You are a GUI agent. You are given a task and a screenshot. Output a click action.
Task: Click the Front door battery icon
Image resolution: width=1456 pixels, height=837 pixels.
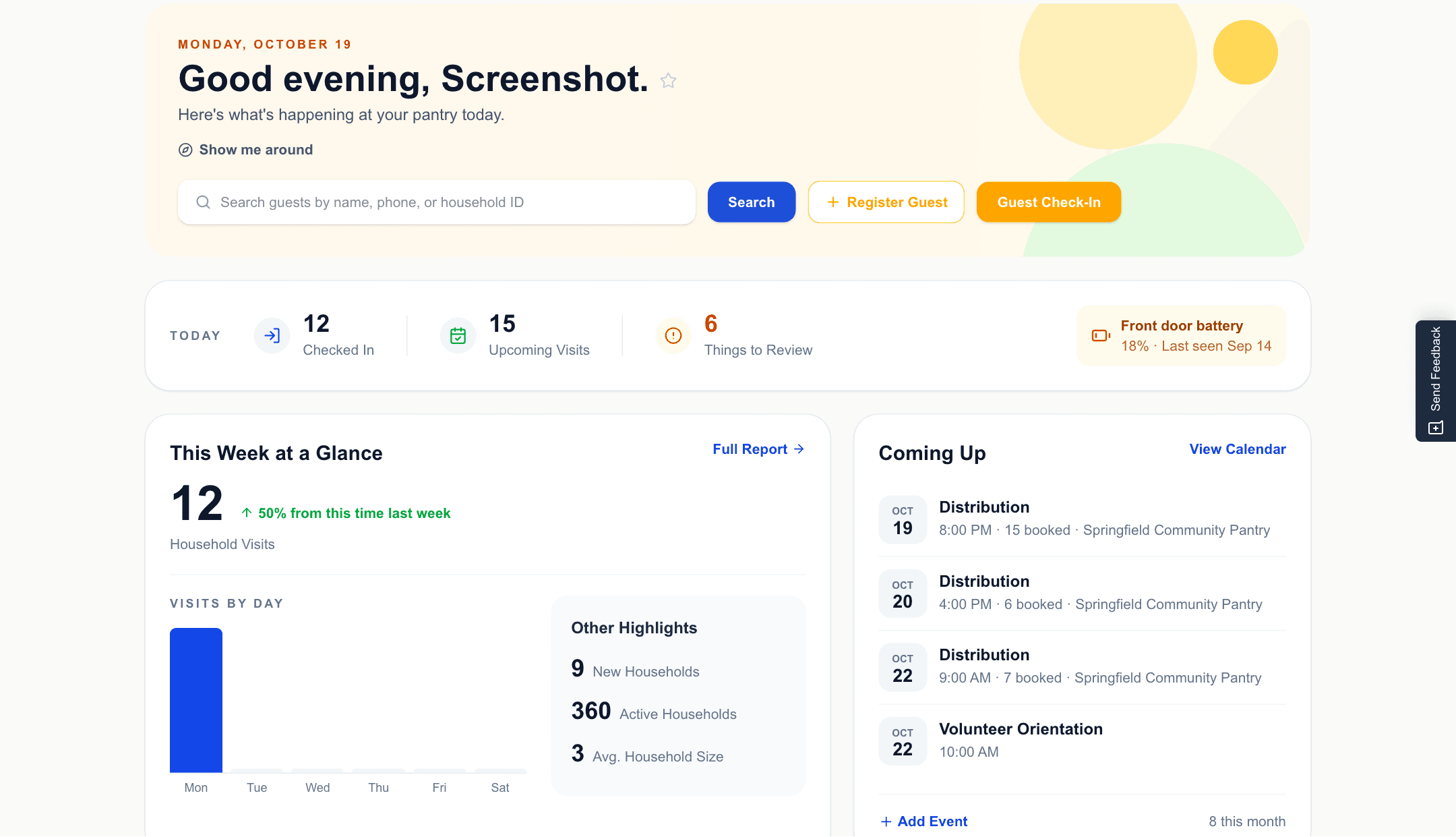click(x=1101, y=336)
